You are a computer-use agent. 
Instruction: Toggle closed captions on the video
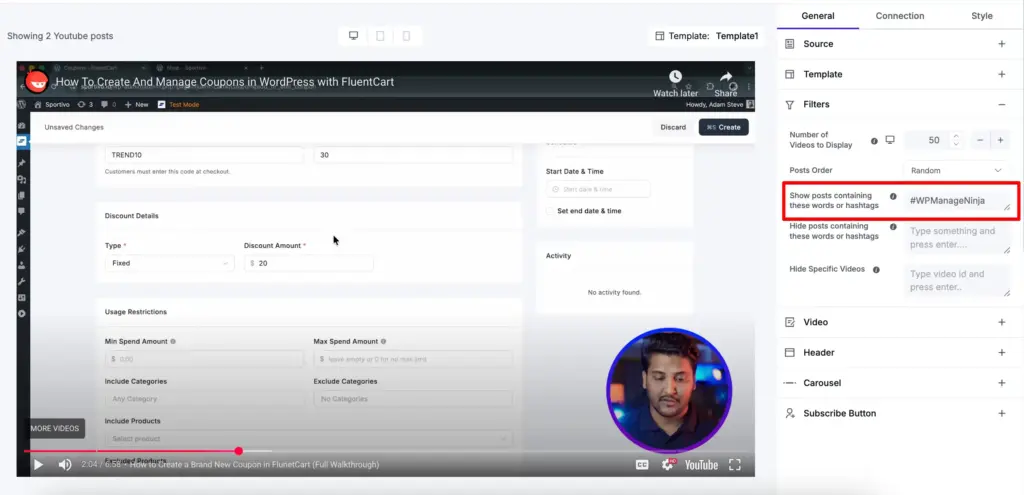click(642, 465)
